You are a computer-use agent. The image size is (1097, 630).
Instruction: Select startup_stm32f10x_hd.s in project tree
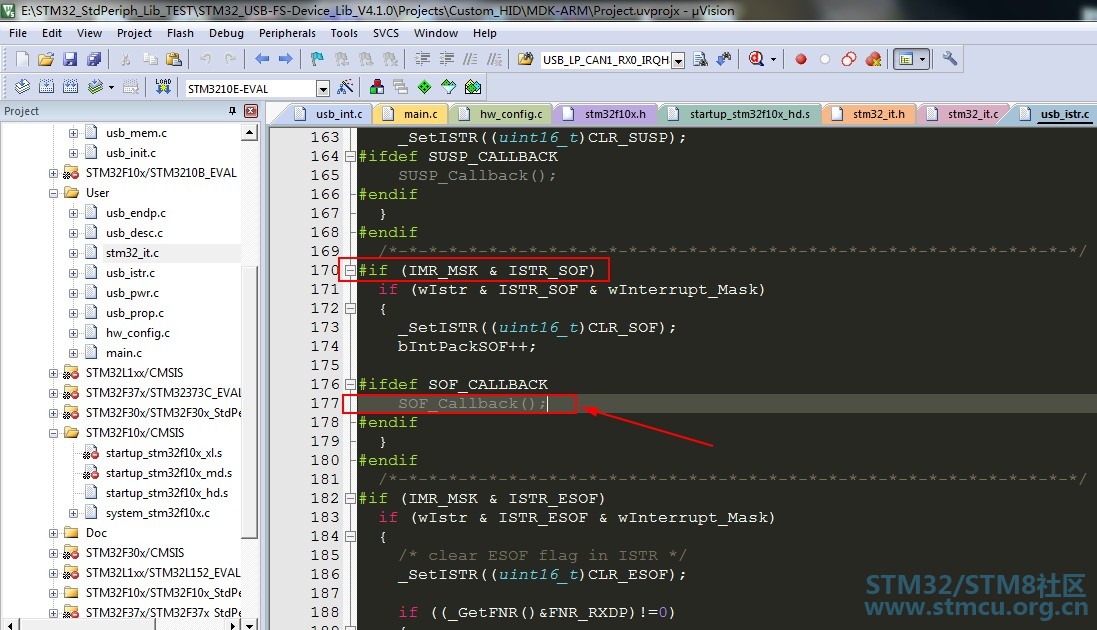coord(167,494)
